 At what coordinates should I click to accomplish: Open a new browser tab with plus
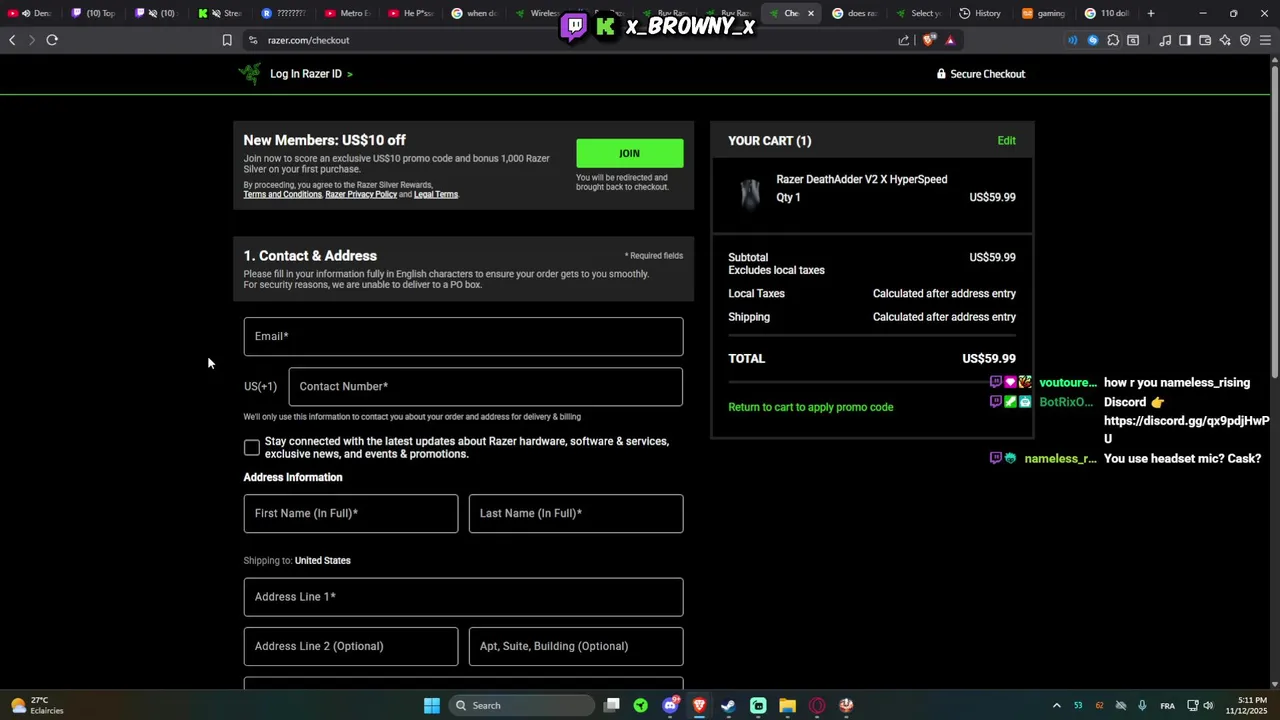coord(1151,13)
